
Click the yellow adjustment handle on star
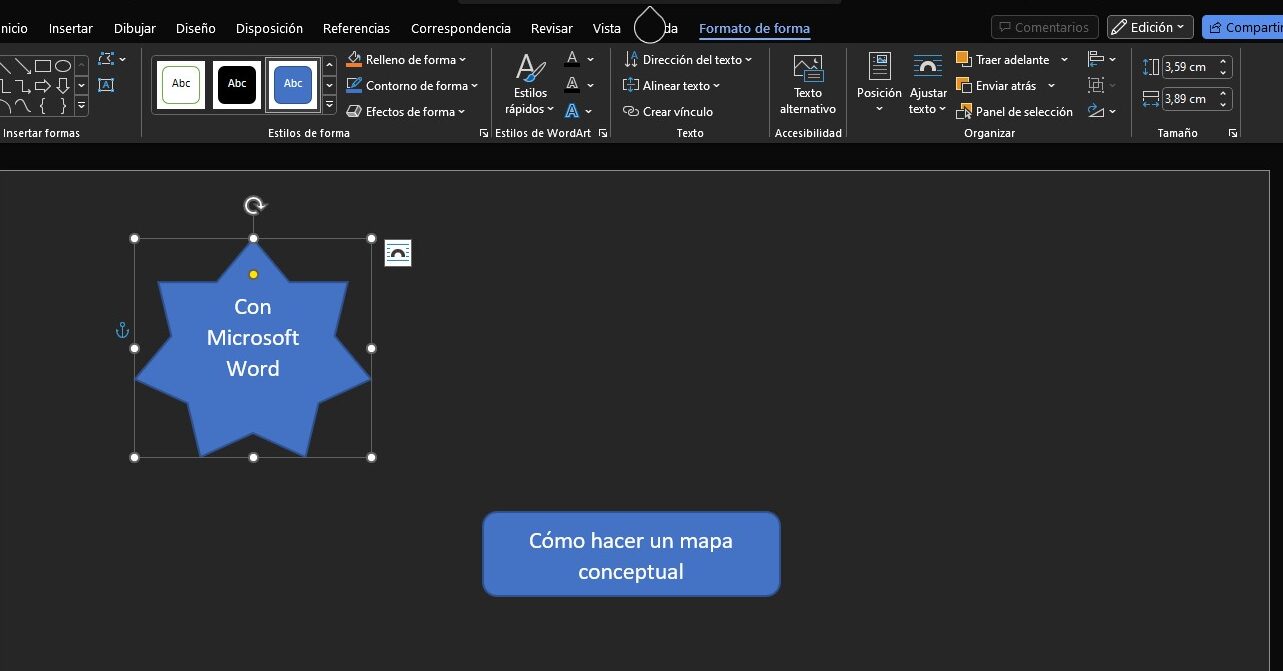pos(253,274)
